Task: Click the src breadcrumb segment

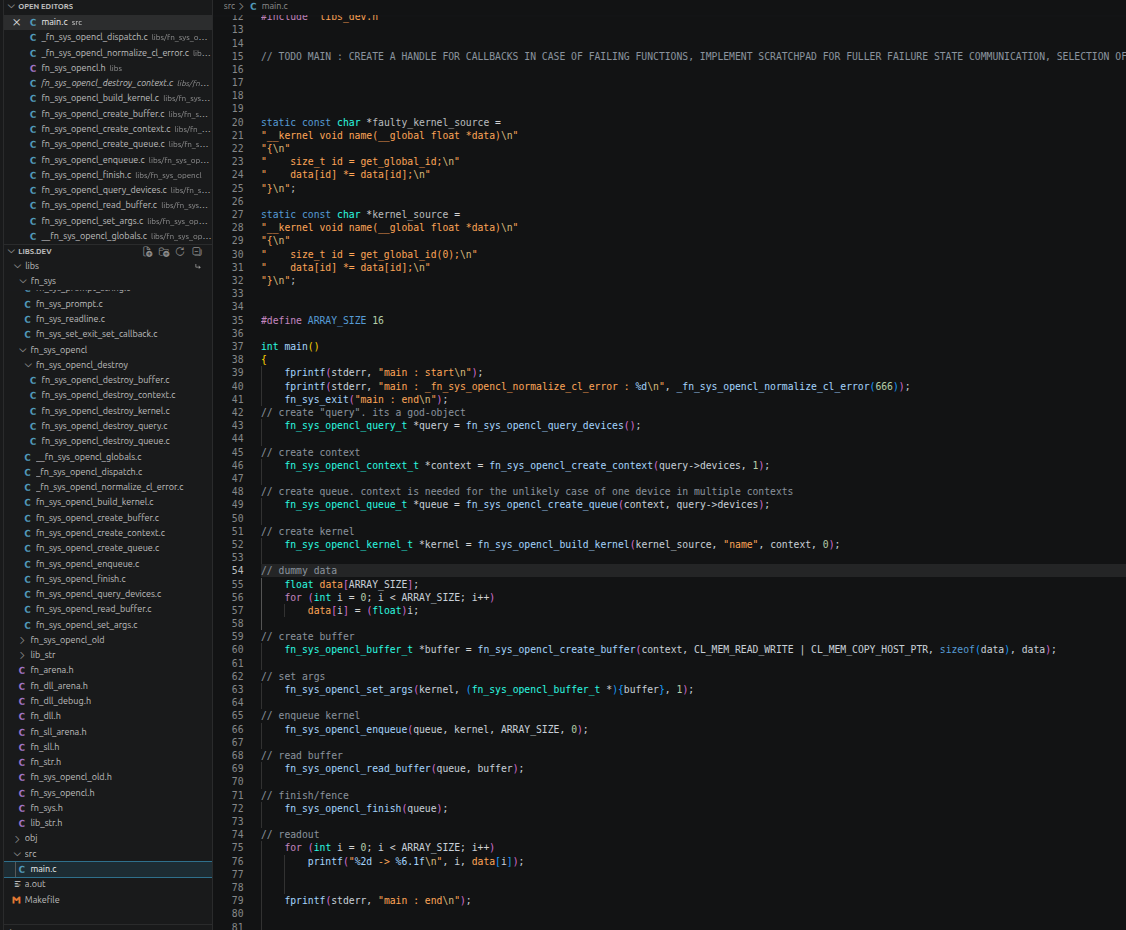Action: click(x=229, y=6)
